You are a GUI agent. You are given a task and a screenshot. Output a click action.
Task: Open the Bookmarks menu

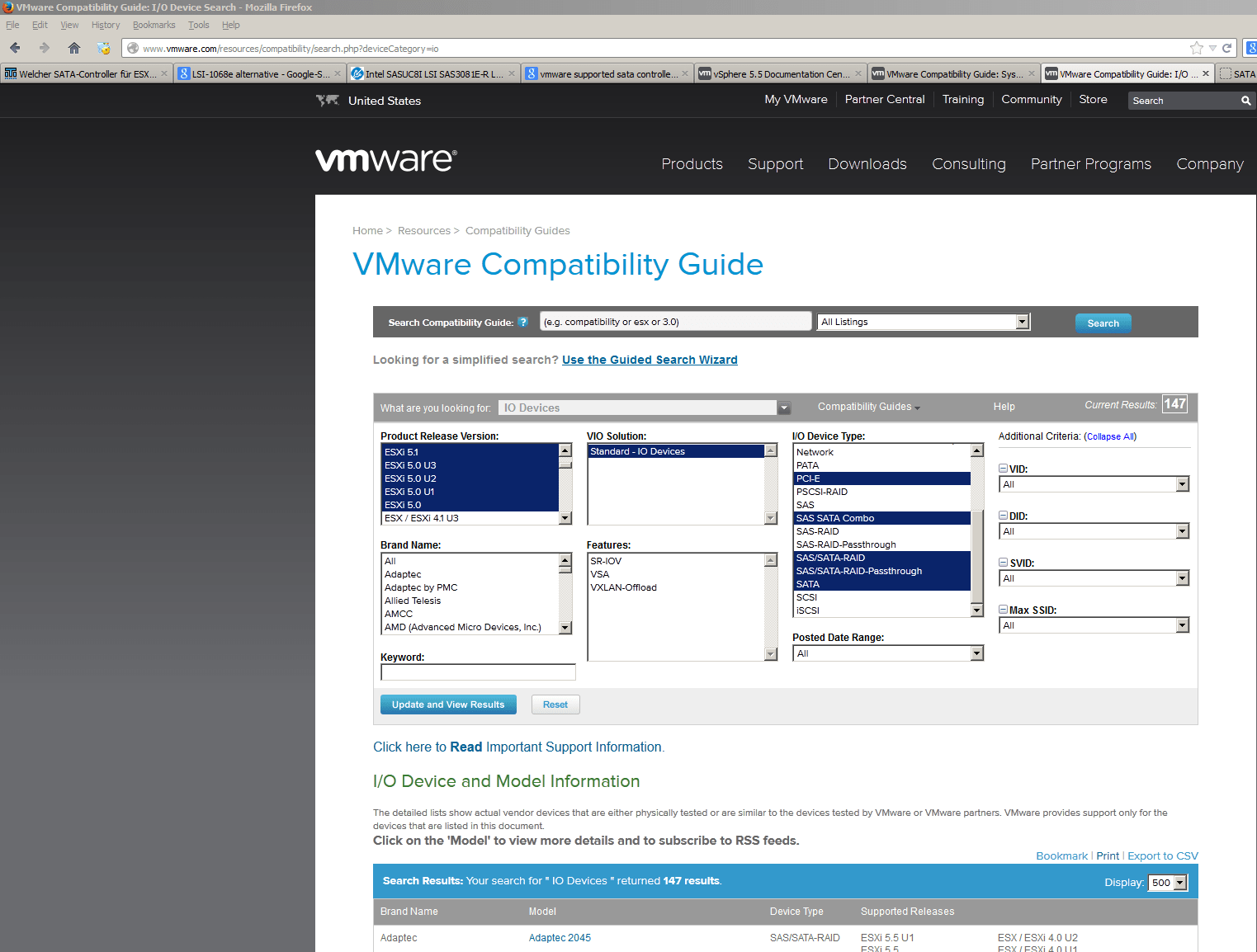pyautogui.click(x=154, y=25)
